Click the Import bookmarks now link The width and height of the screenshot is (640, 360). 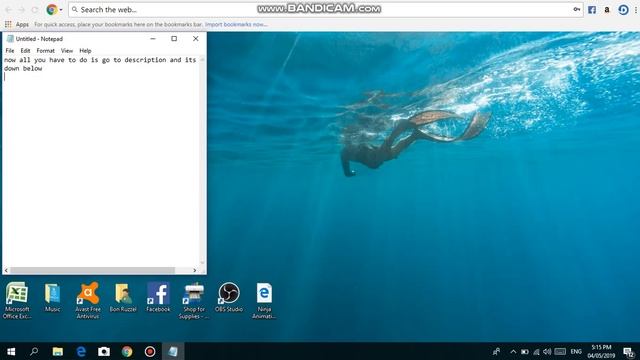click(236, 24)
